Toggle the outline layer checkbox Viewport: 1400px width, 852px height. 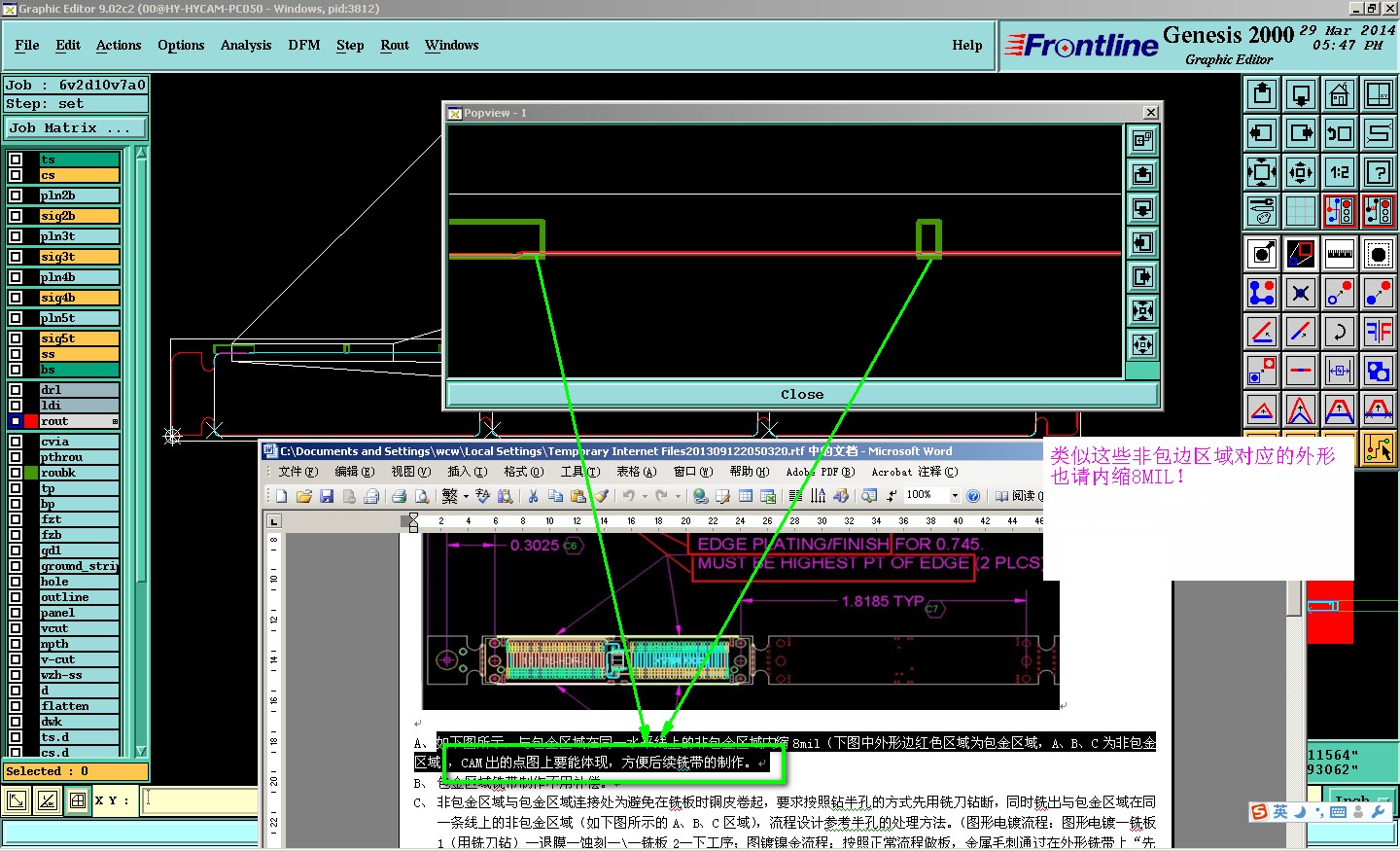pos(16,597)
